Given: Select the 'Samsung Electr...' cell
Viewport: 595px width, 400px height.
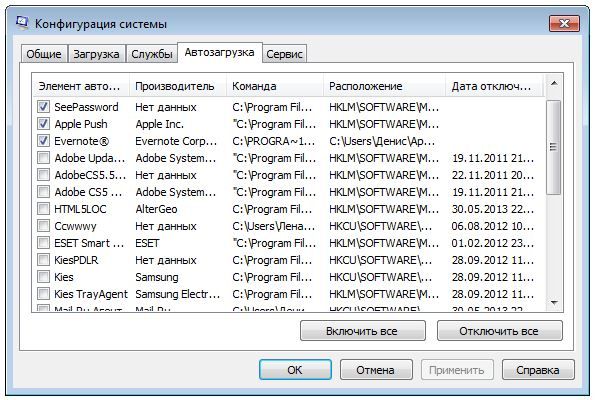Looking at the screenshot, I should tap(178, 294).
